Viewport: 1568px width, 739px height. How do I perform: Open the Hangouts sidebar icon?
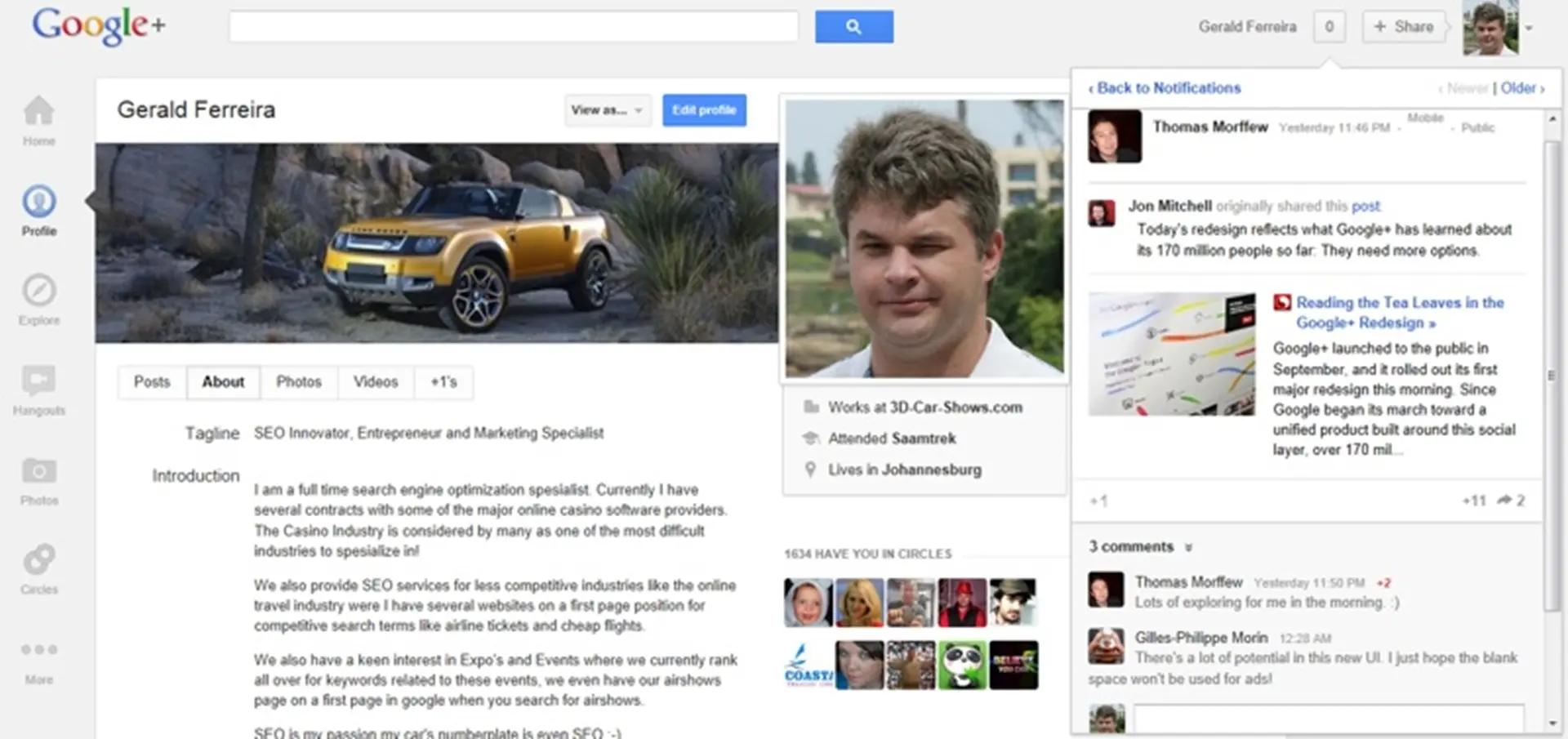[x=38, y=380]
